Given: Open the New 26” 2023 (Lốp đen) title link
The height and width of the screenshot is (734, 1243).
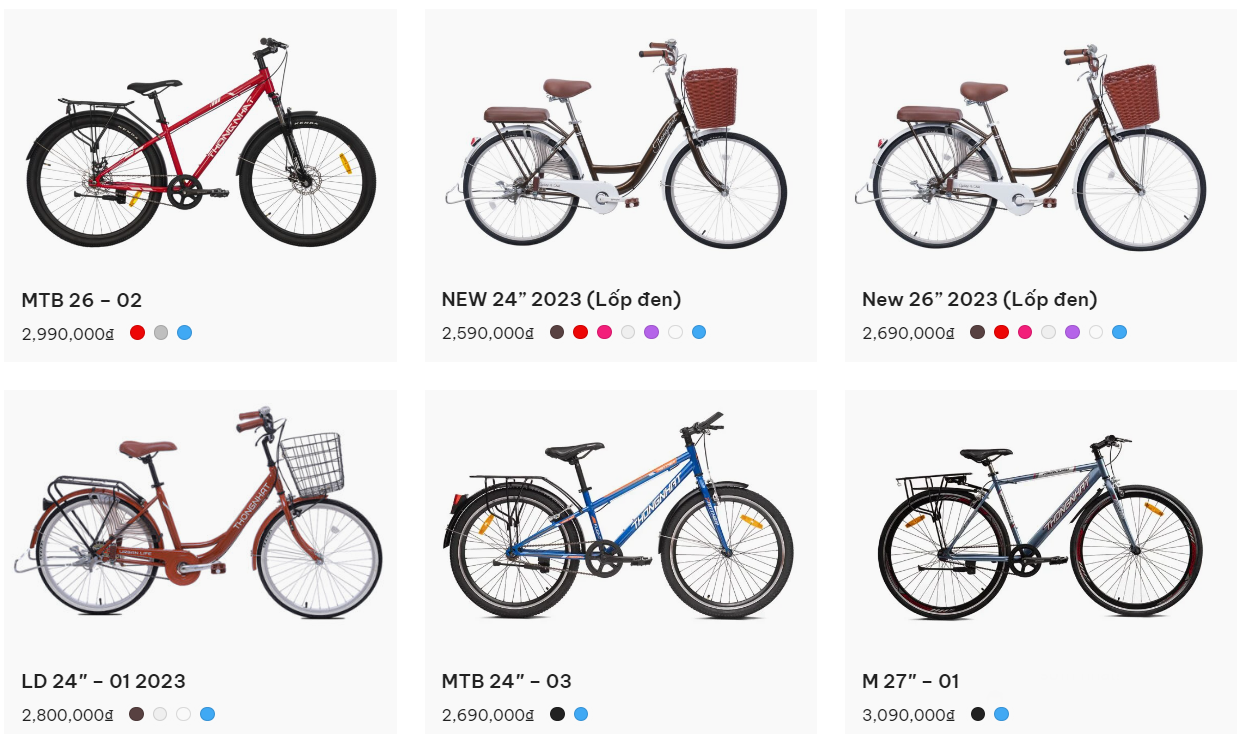Looking at the screenshot, I should [979, 299].
